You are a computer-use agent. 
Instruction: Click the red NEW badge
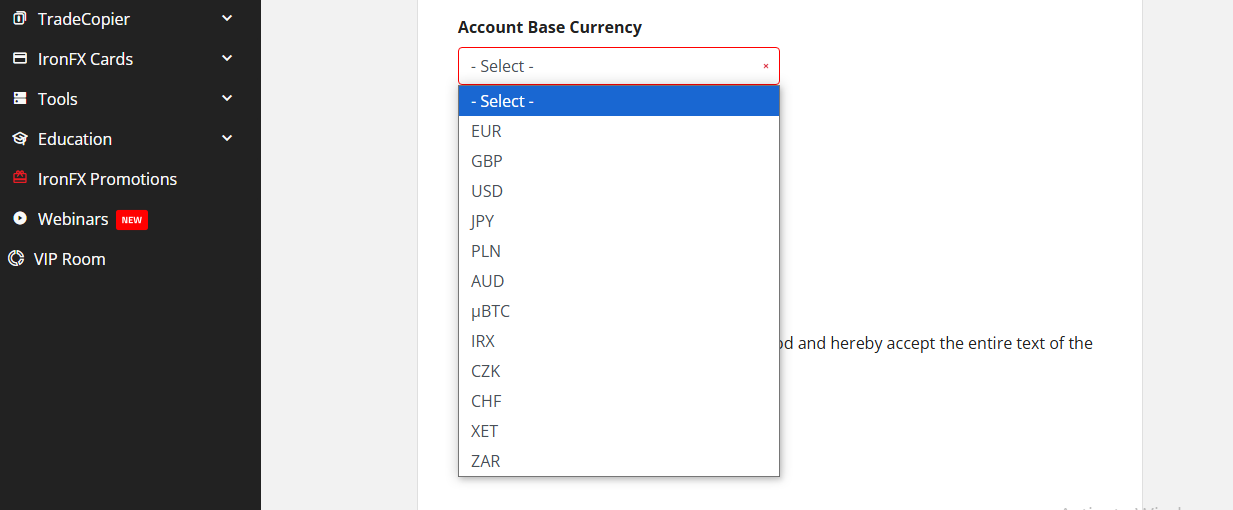point(132,220)
